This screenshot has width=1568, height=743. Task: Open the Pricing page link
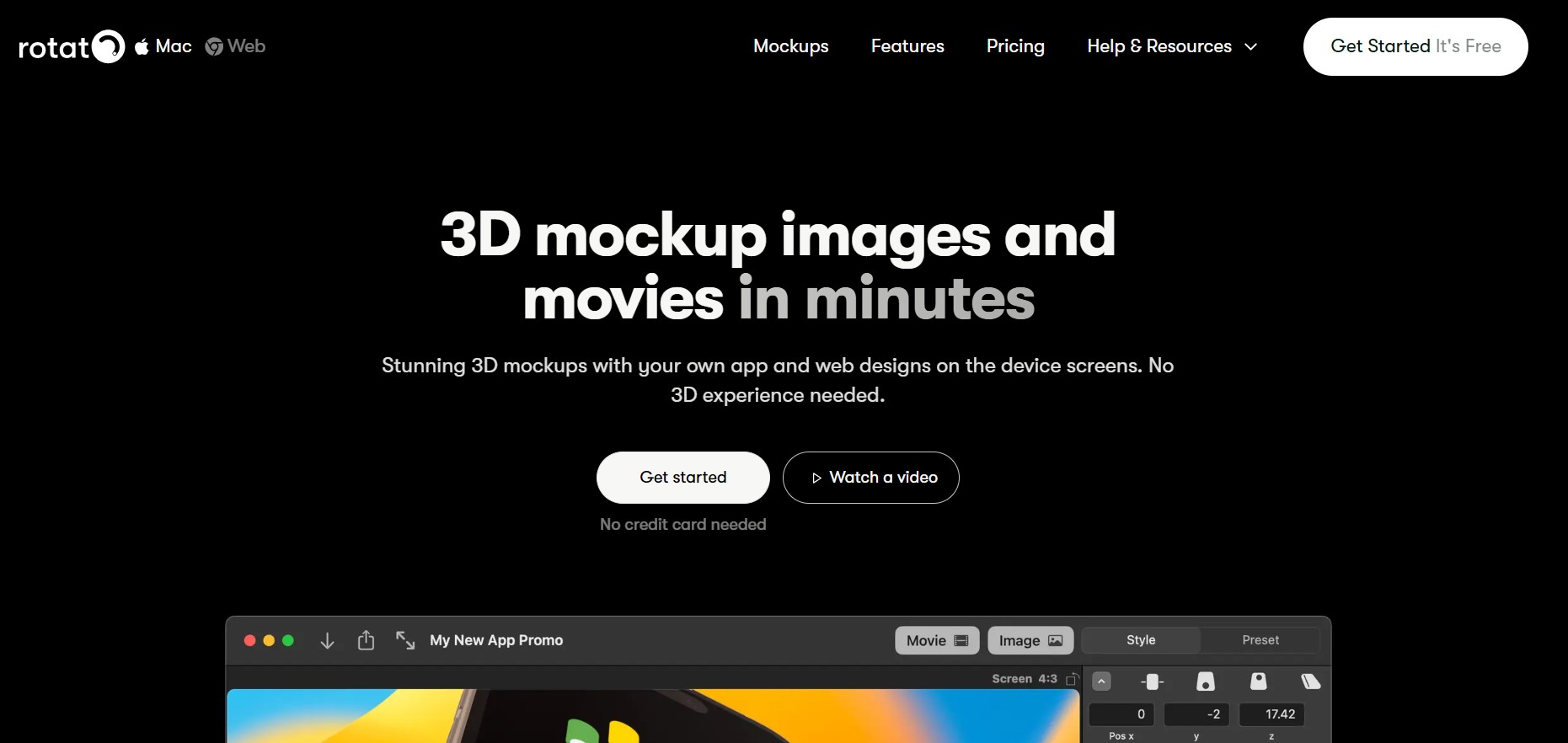pos(1014,46)
